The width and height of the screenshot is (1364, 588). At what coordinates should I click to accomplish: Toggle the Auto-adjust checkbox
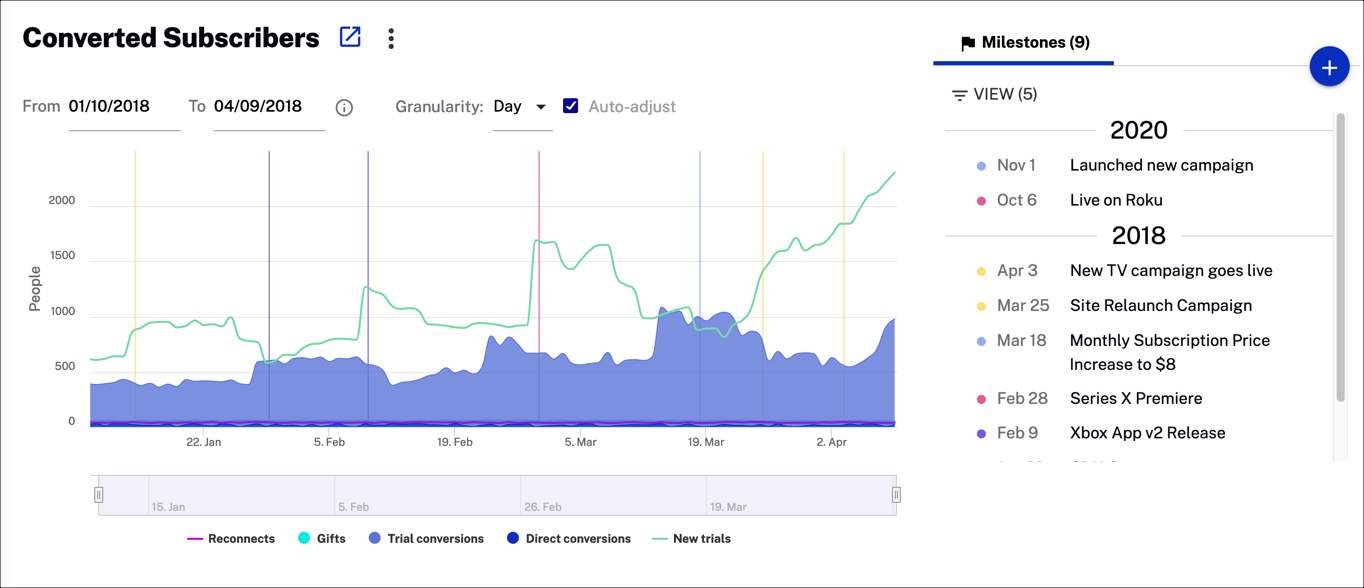tap(570, 106)
